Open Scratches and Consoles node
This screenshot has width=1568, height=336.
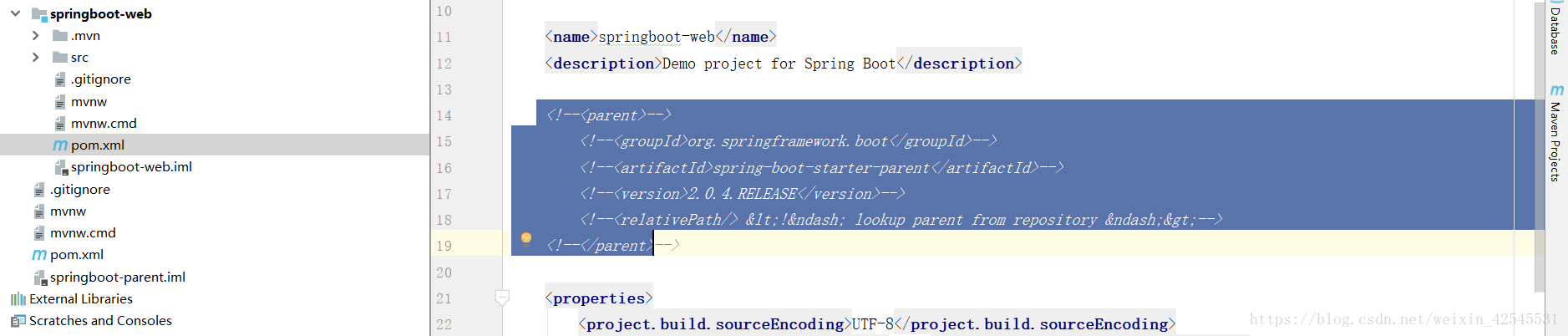pos(100,320)
